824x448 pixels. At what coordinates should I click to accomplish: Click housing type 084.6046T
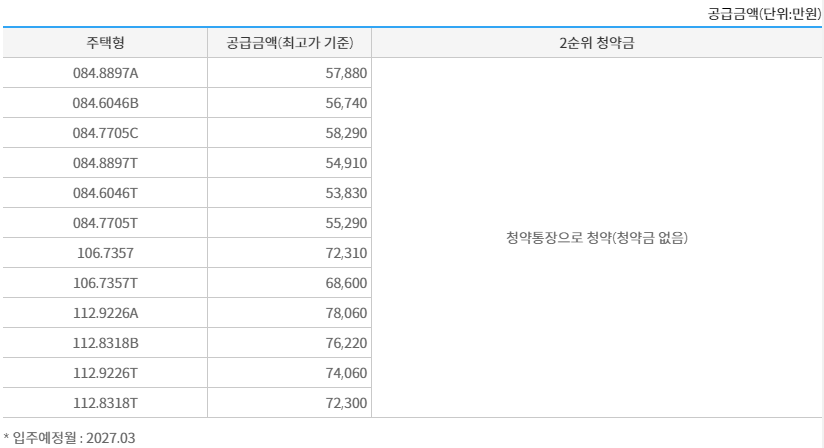[x=105, y=193]
